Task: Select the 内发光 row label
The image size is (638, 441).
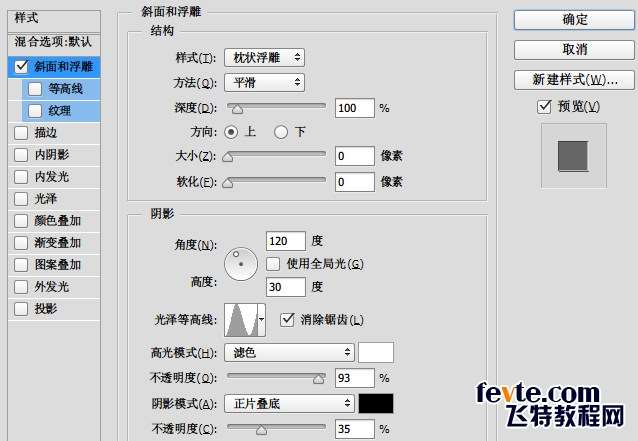Action: point(52,177)
